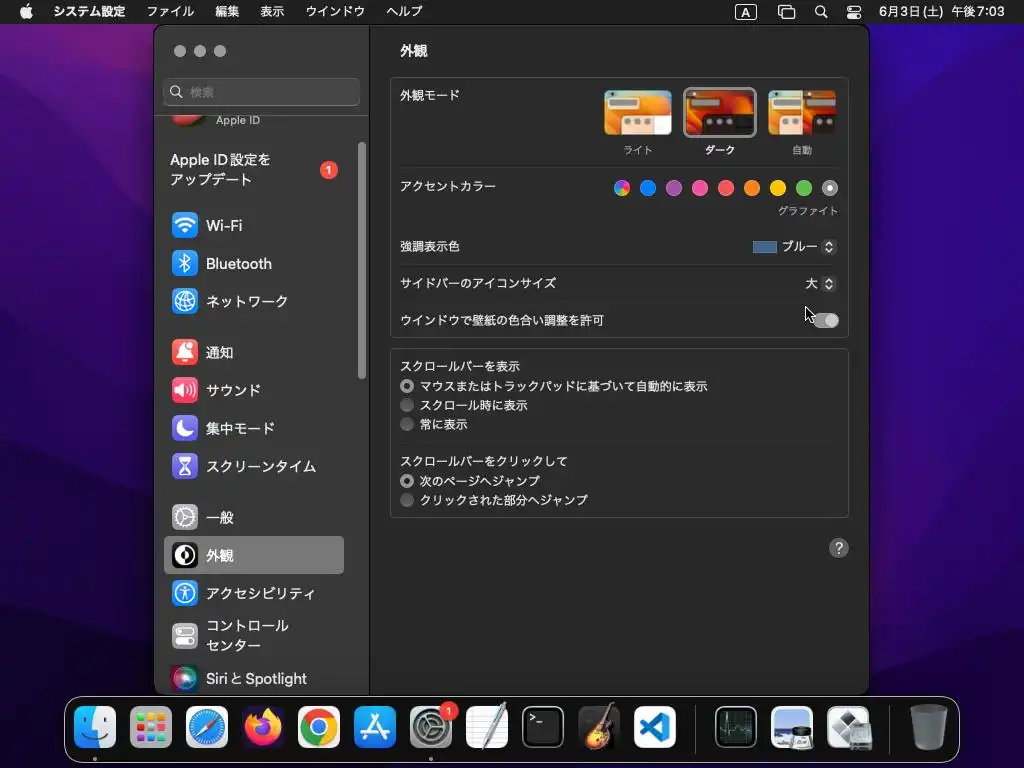This screenshot has width=1024, height=768.
Task: Open サイドバーのアイコンサイズ dropdown
Action: point(820,283)
